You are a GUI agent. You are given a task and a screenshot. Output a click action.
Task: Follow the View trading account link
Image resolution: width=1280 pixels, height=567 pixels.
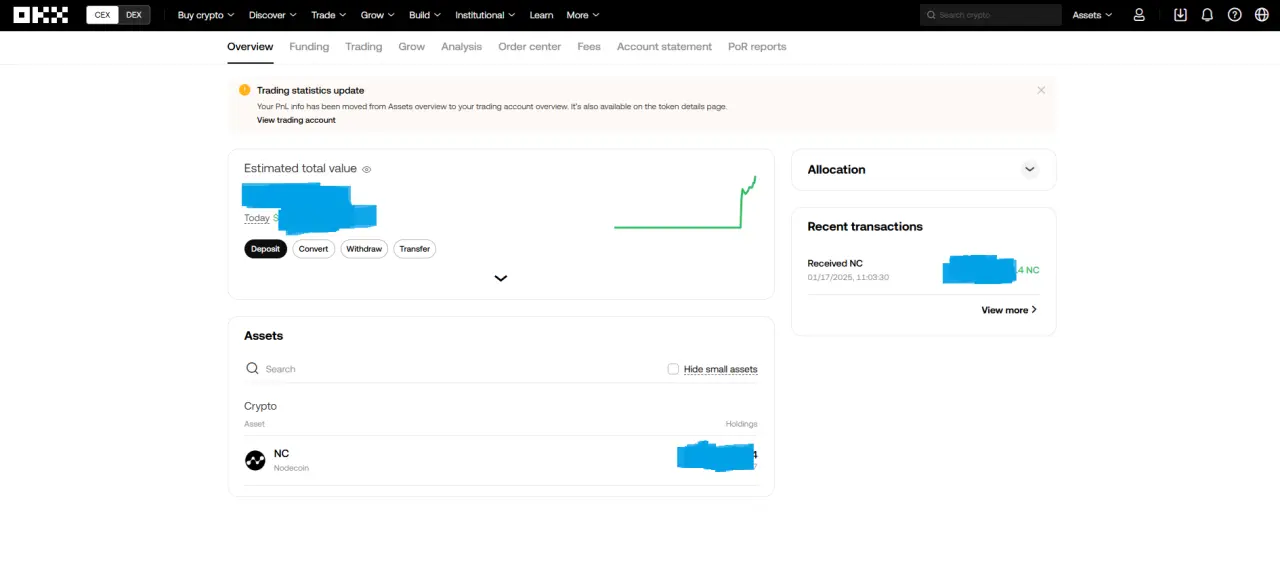click(296, 120)
